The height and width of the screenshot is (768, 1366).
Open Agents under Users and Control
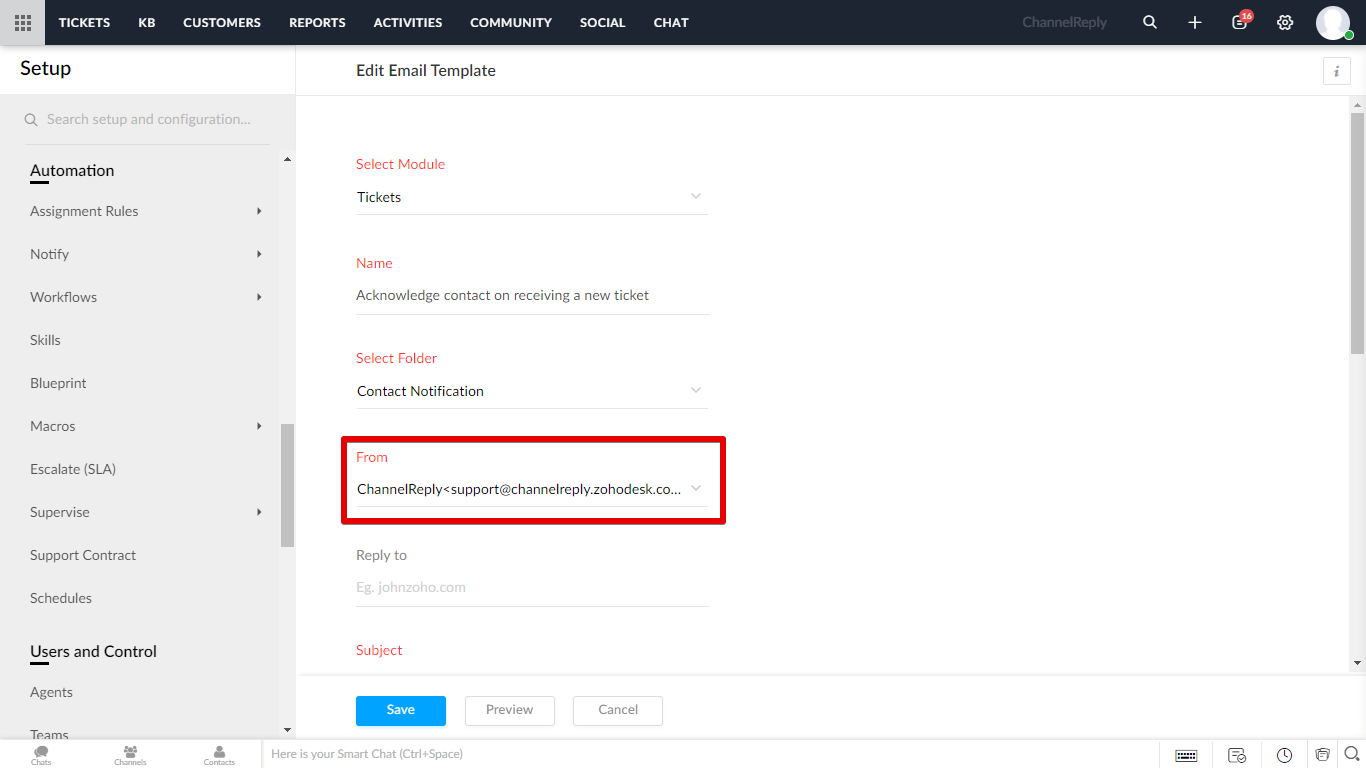pyautogui.click(x=51, y=692)
